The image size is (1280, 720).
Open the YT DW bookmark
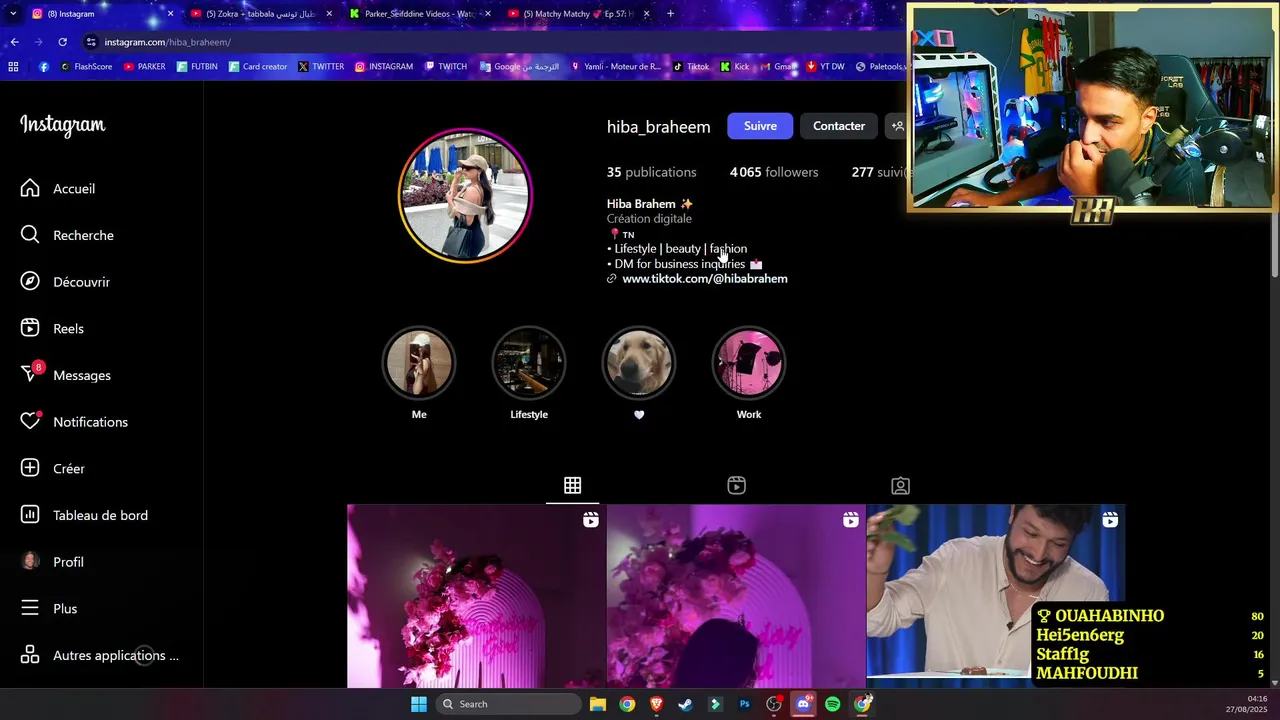coord(825,67)
